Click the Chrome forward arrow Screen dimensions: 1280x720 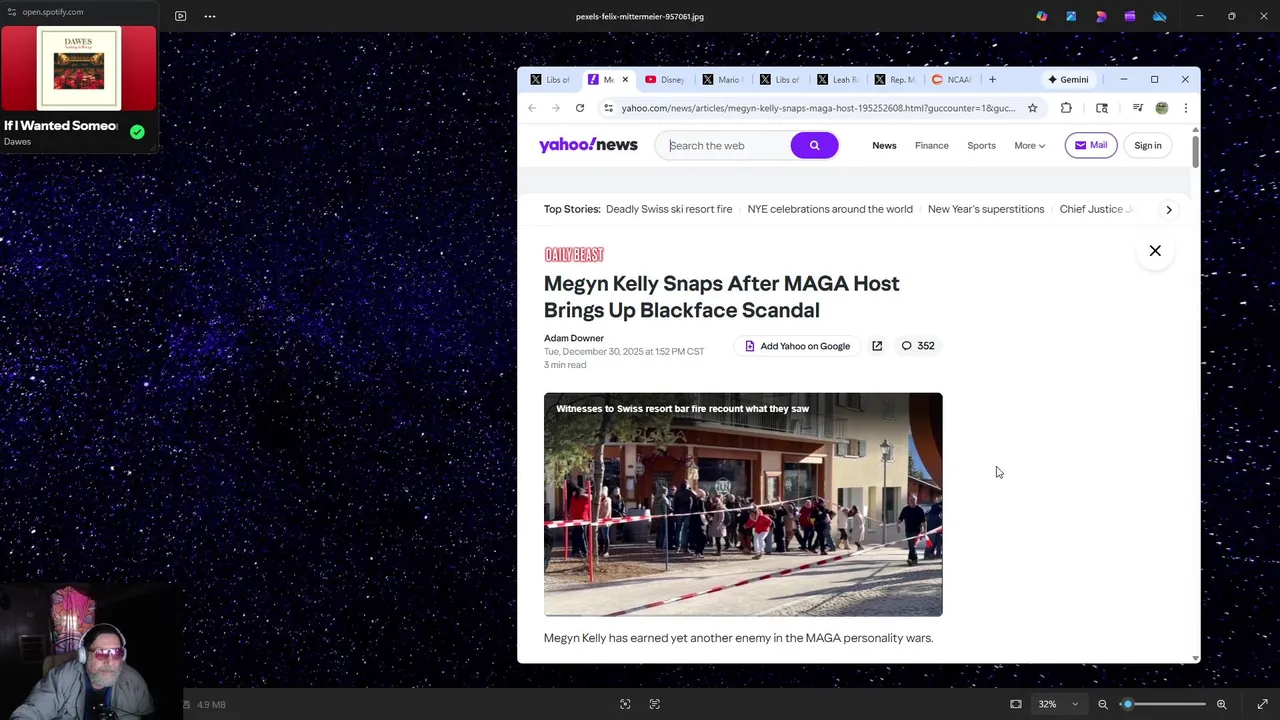556,108
